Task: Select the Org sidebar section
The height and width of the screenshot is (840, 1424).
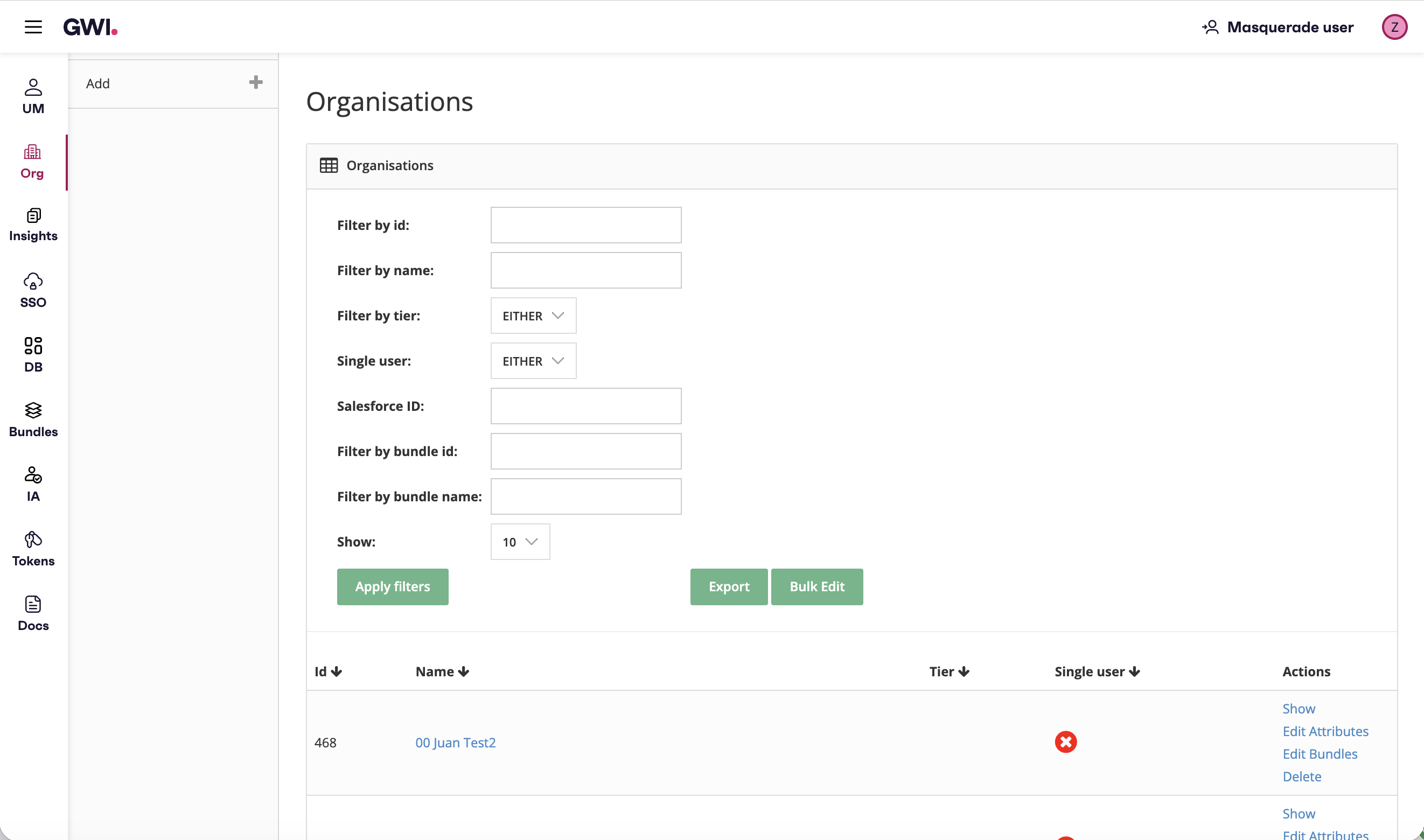Action: tap(32, 162)
